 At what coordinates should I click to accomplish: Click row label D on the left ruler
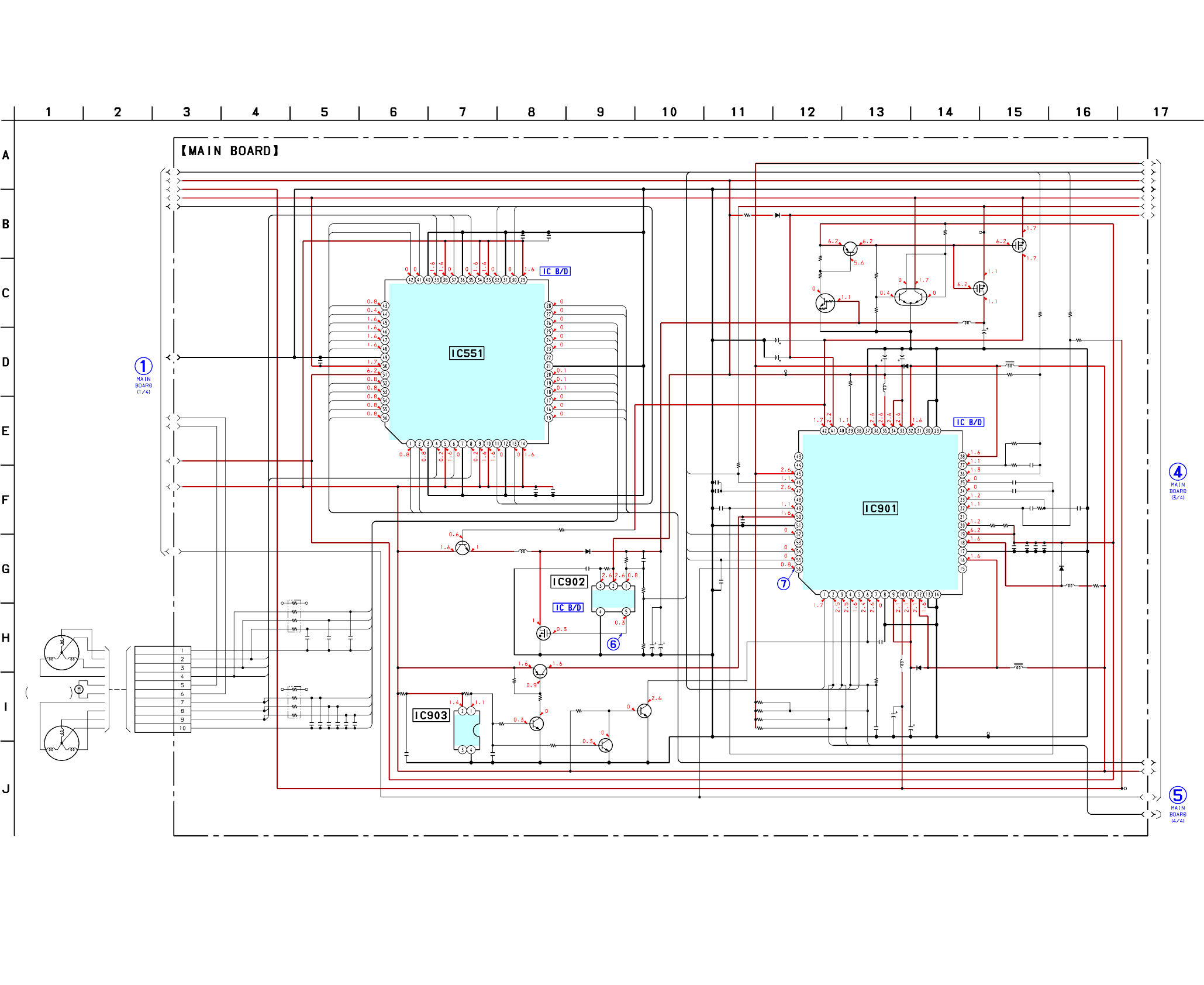[x=6, y=362]
